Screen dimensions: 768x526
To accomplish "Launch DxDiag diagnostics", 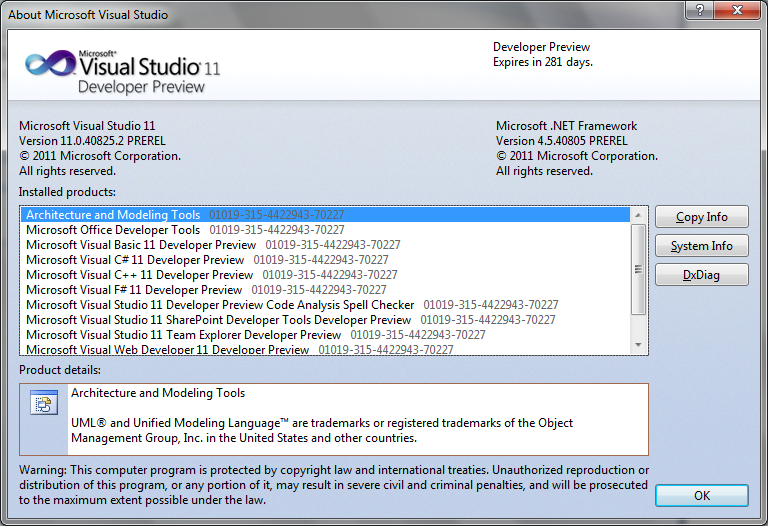I will click(701, 275).
